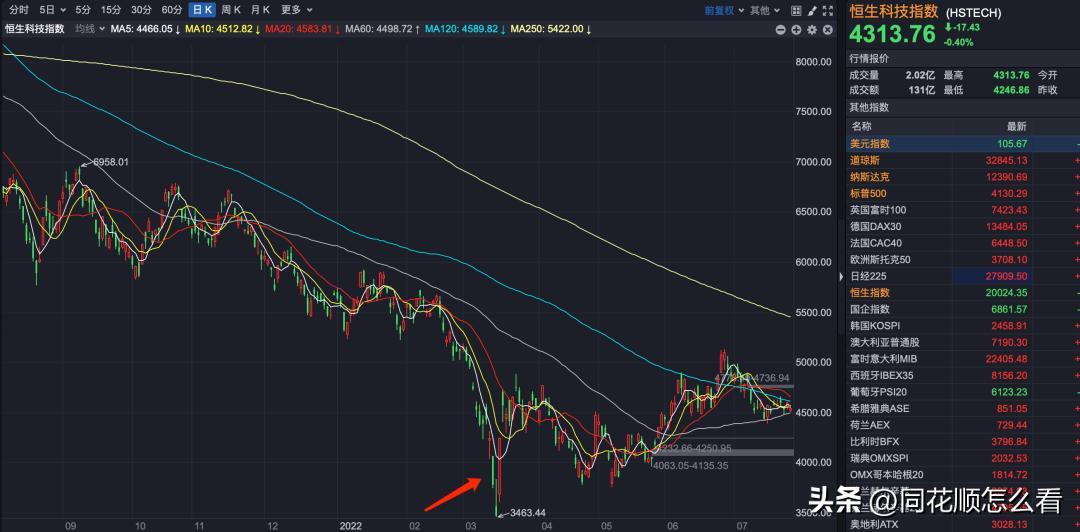Remove the indicator with the X icon
This screenshot has height=532, width=1080.
pos(828,30)
